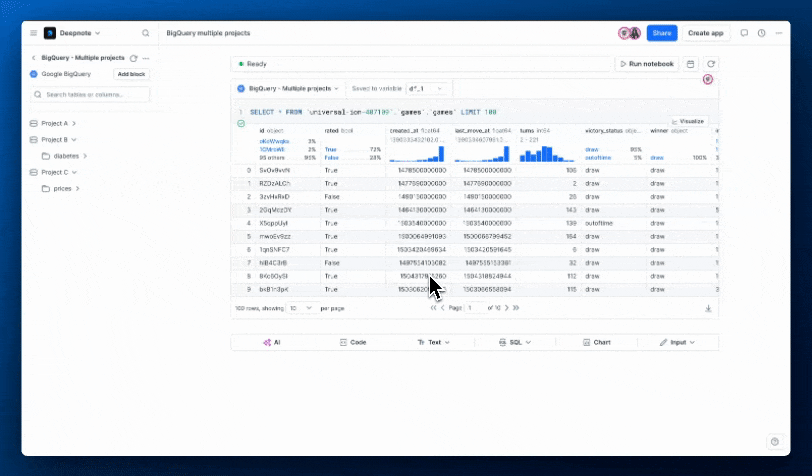The image size is (812, 476).
Task: Click the Share button
Action: point(662,33)
